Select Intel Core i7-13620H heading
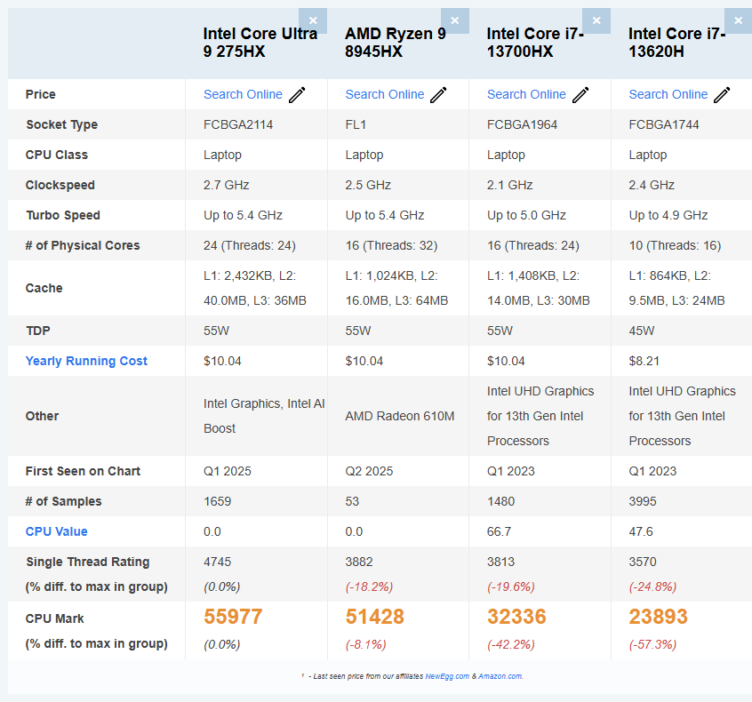752x702 pixels. click(677, 42)
